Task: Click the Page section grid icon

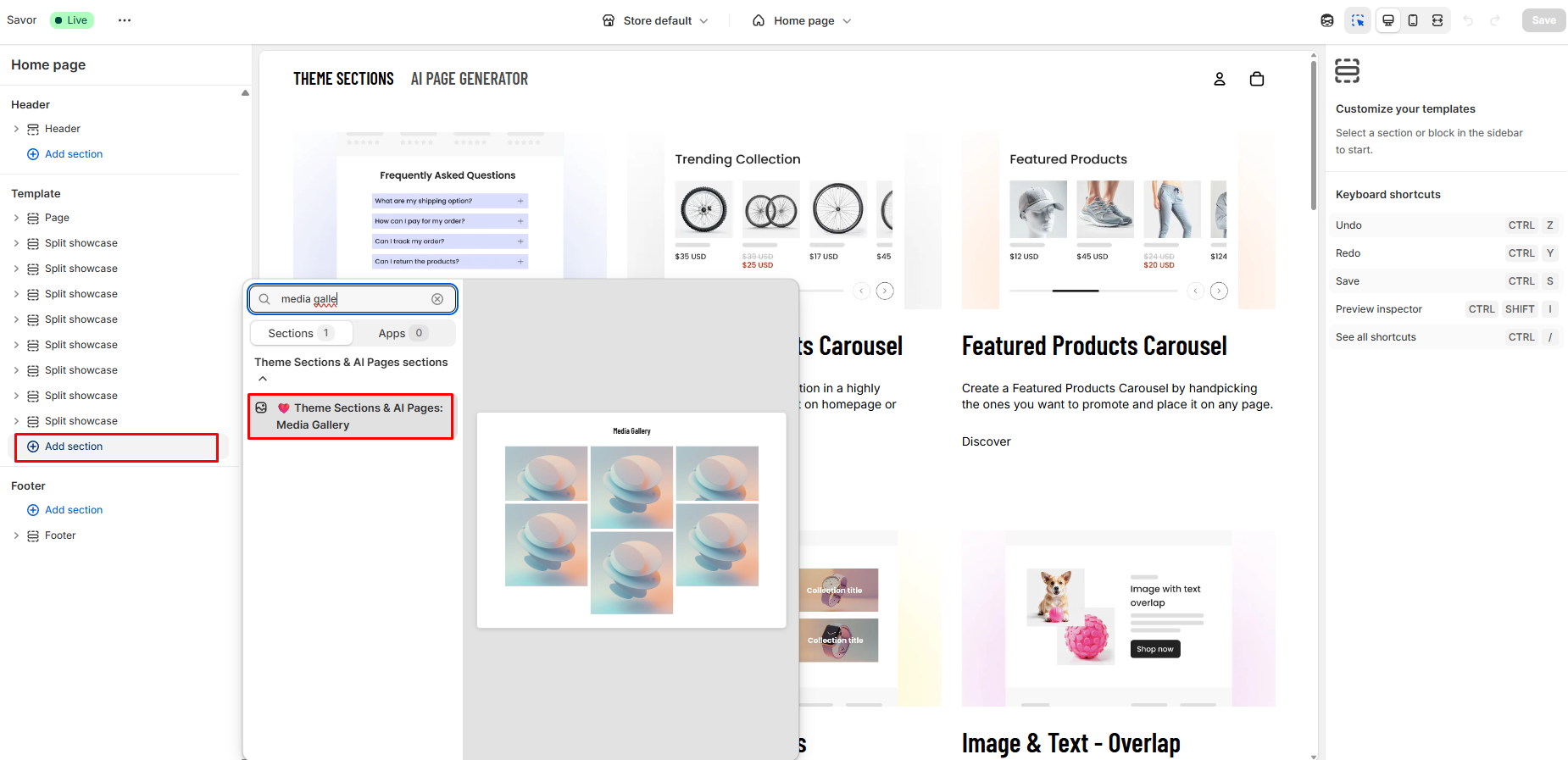Action: pyautogui.click(x=33, y=218)
